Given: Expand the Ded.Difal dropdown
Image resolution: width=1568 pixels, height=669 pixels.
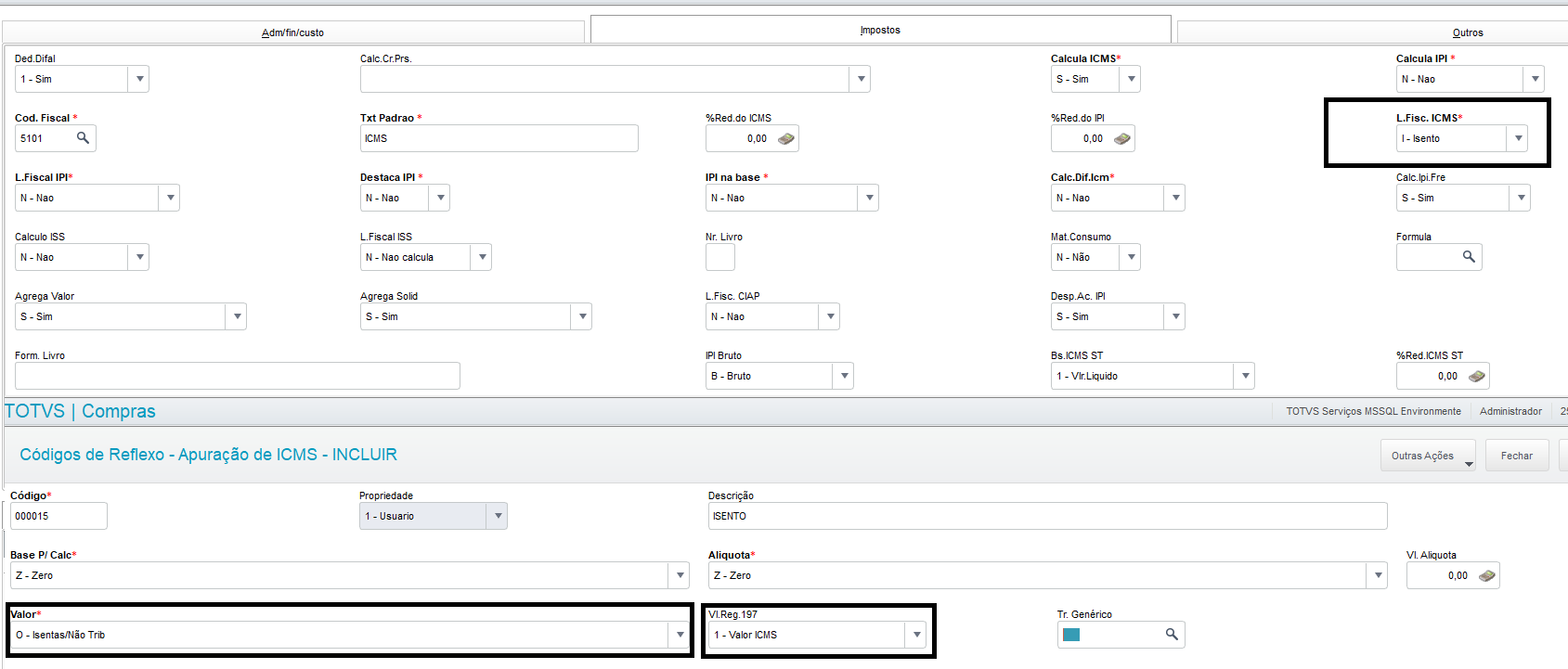Looking at the screenshot, I should point(139,79).
